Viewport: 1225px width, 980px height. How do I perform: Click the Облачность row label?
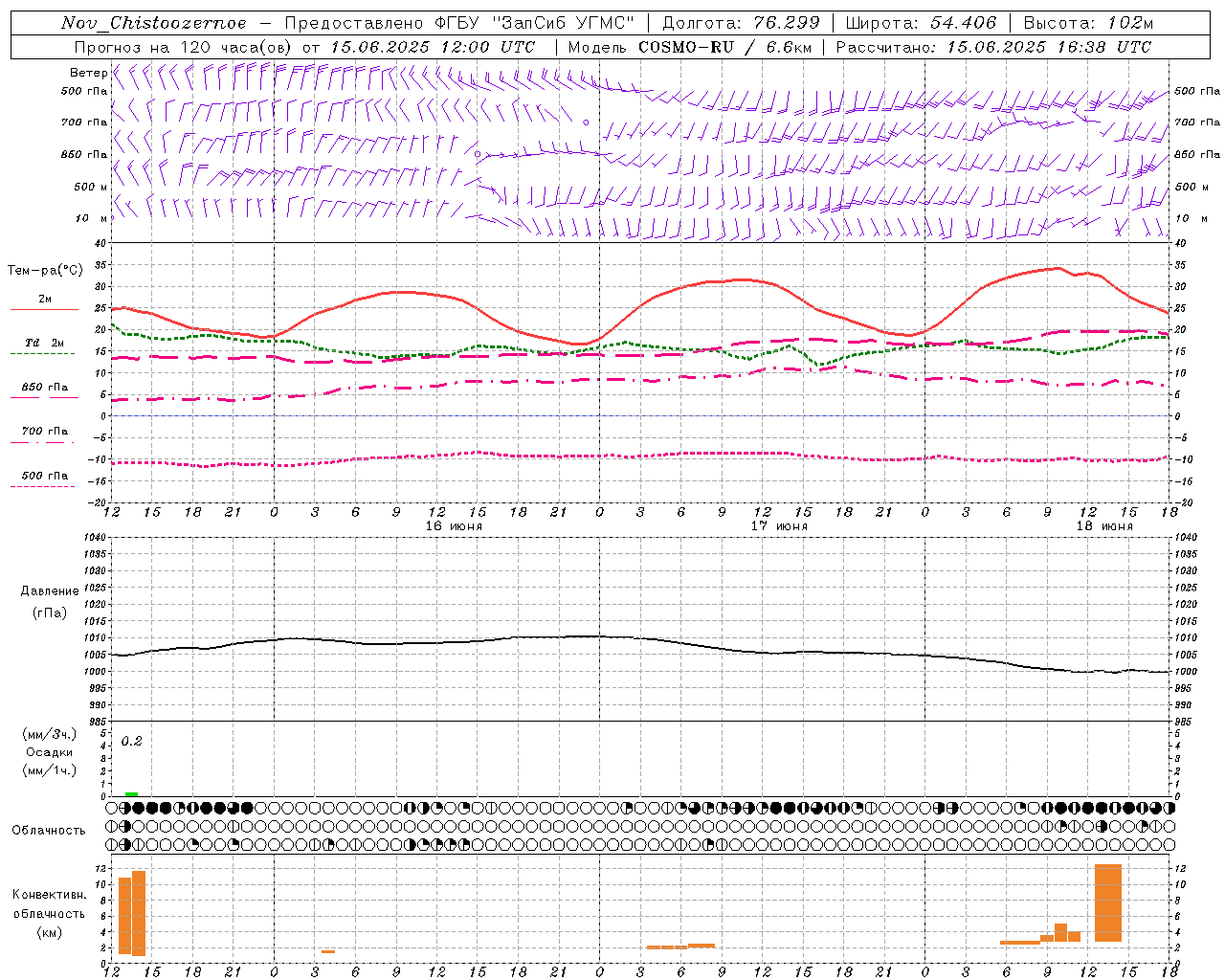point(49,831)
